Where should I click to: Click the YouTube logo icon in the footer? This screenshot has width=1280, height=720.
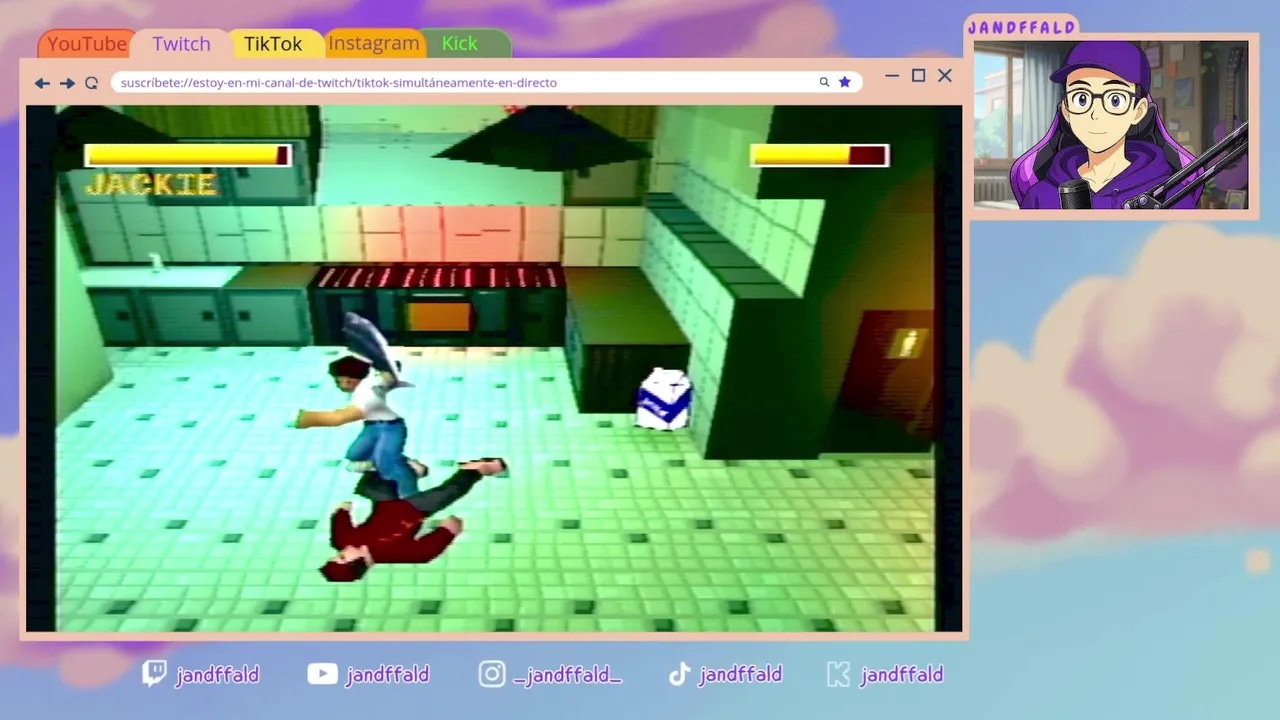coord(322,674)
